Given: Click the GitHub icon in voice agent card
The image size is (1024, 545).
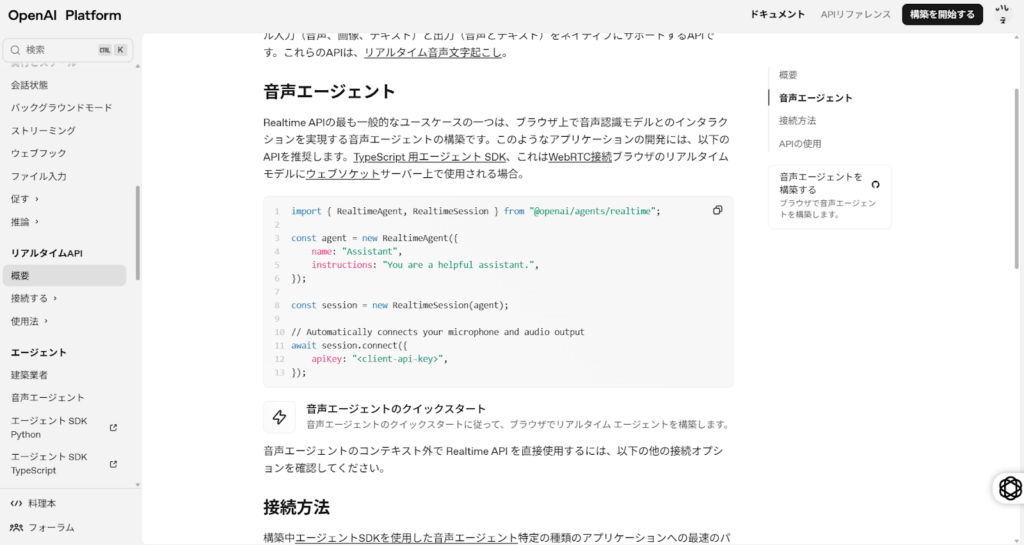Looking at the screenshot, I should tap(875, 185).
